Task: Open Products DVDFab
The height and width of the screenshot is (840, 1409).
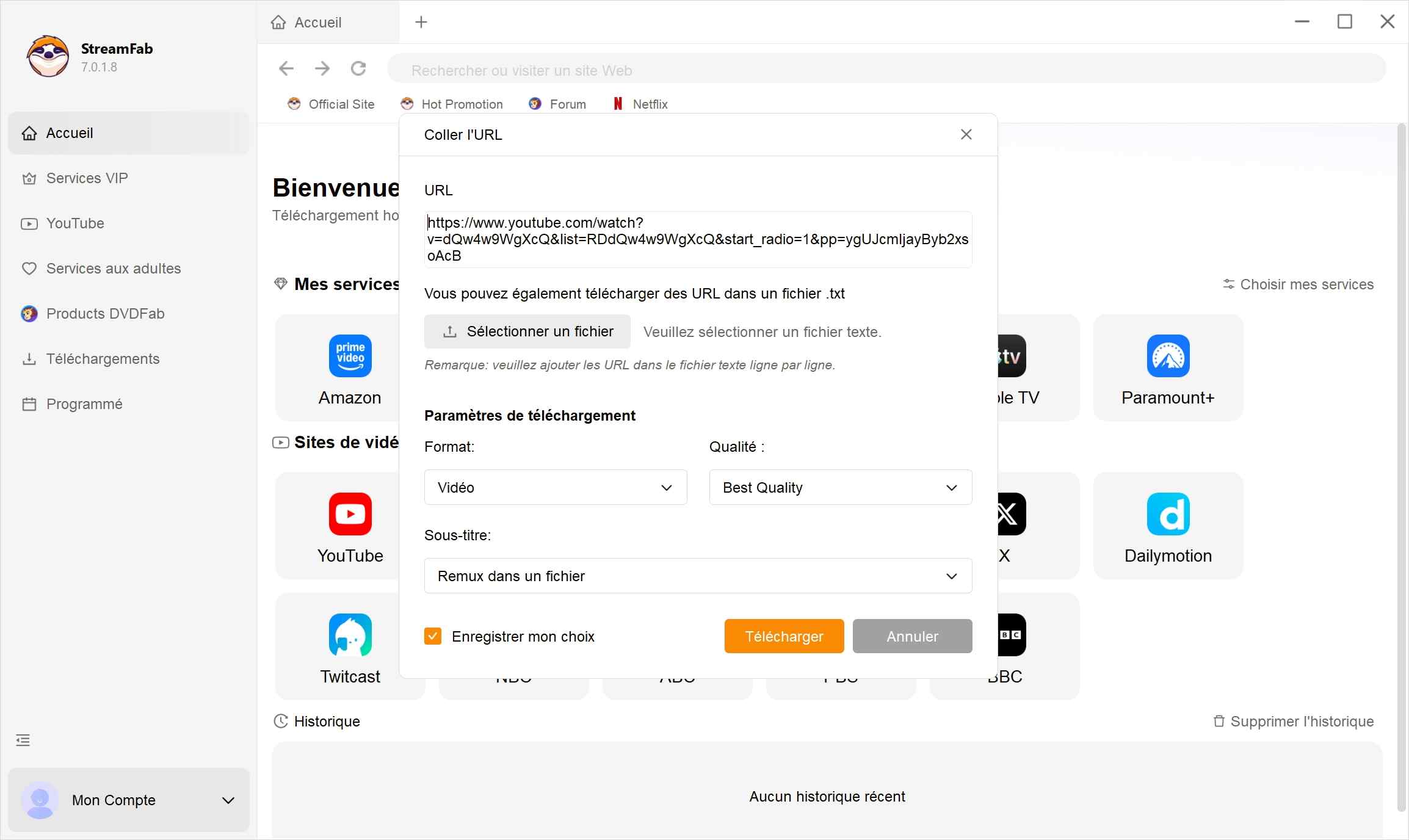Action: click(106, 313)
